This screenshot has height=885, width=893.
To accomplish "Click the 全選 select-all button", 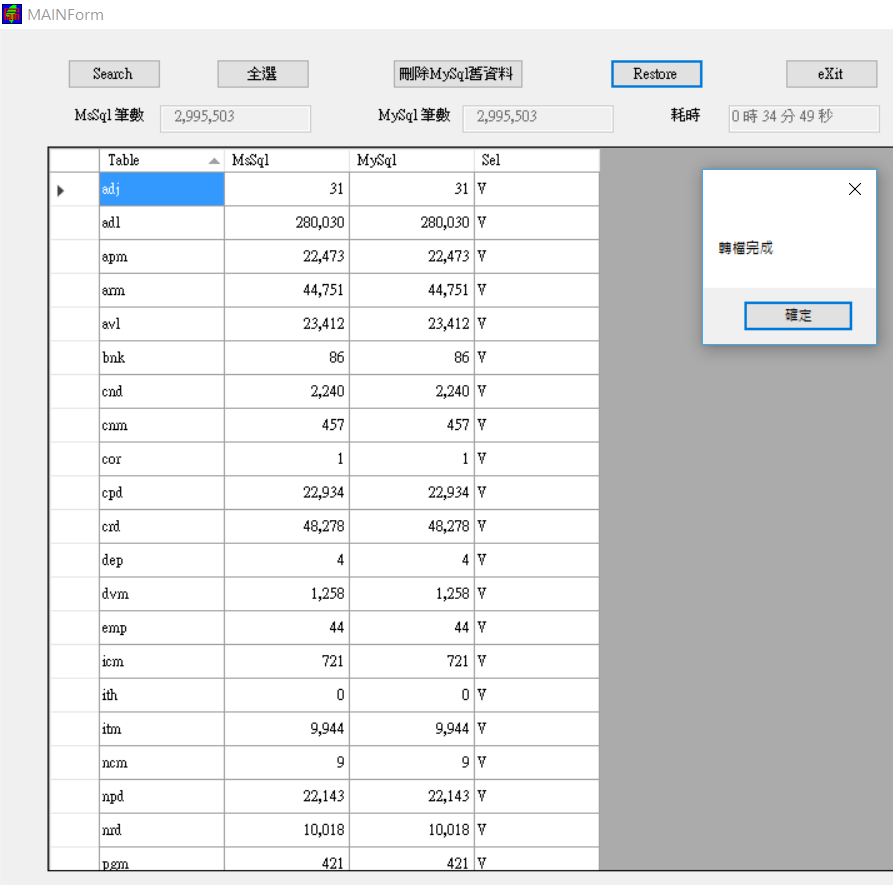I will pos(263,74).
